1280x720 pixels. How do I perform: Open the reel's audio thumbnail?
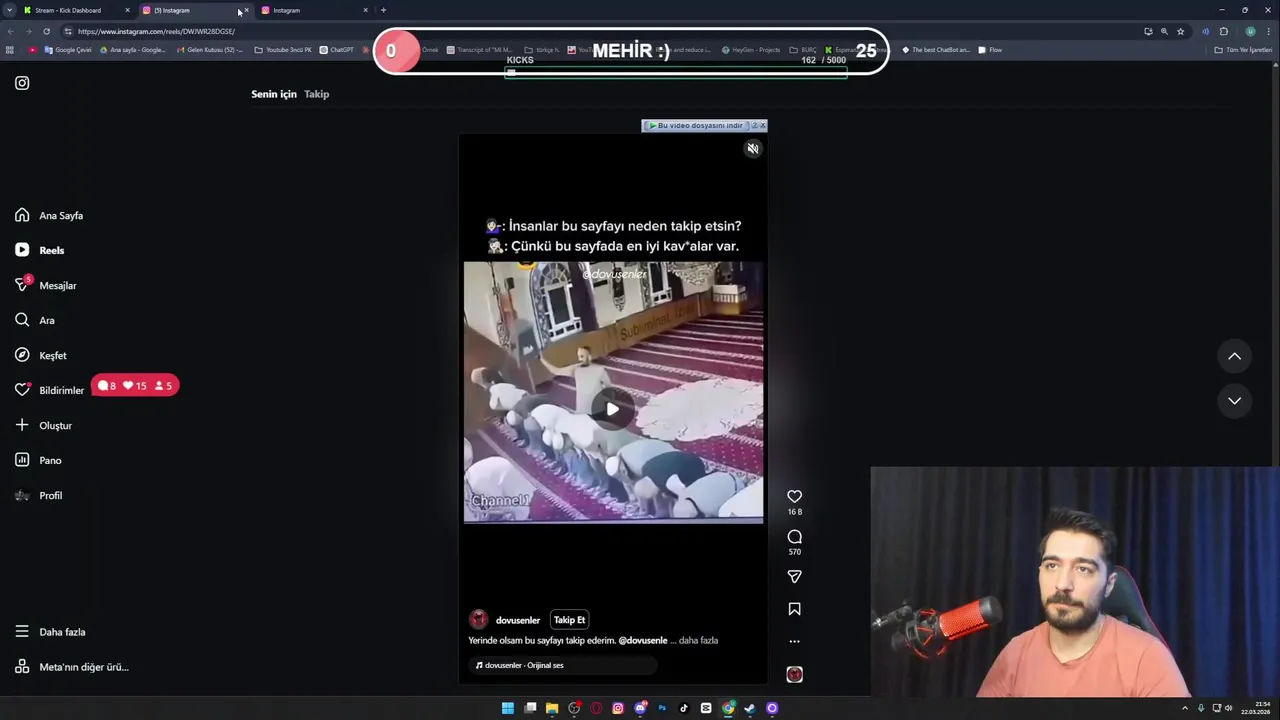click(794, 675)
